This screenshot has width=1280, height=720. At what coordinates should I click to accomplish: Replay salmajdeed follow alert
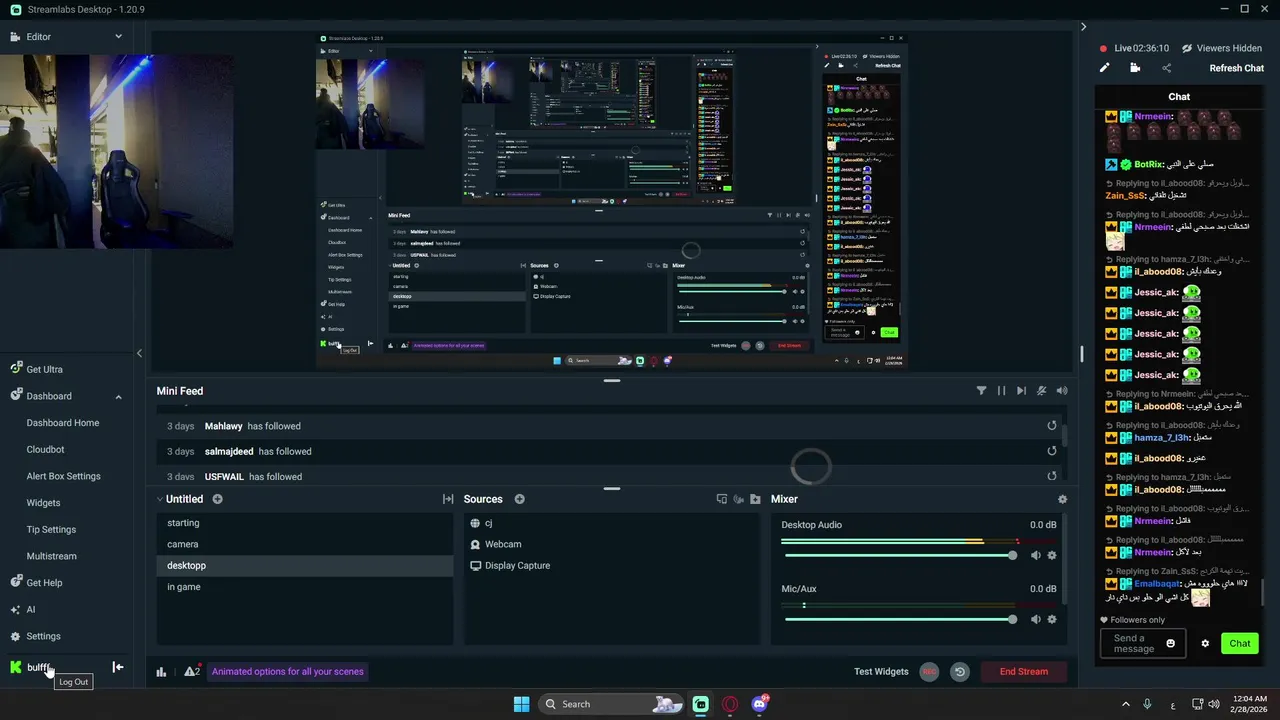coord(1052,451)
